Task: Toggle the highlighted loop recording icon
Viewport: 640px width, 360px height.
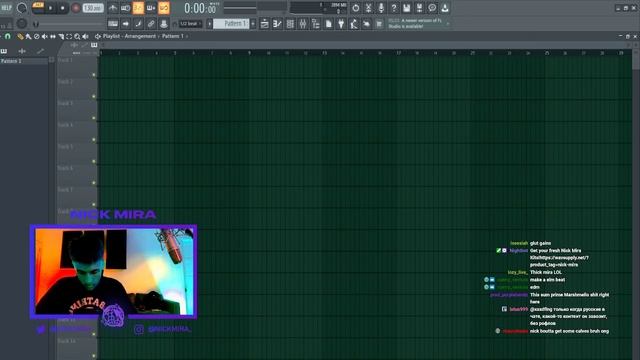Action: tap(164, 8)
